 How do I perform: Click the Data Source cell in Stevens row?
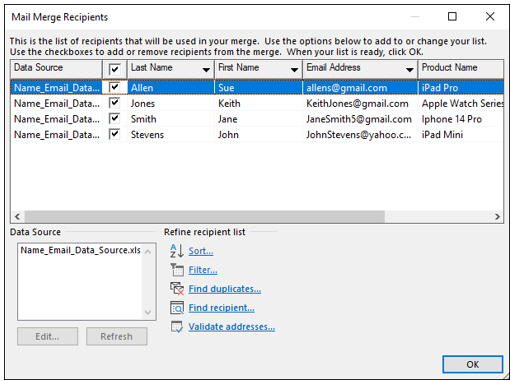coord(57,135)
